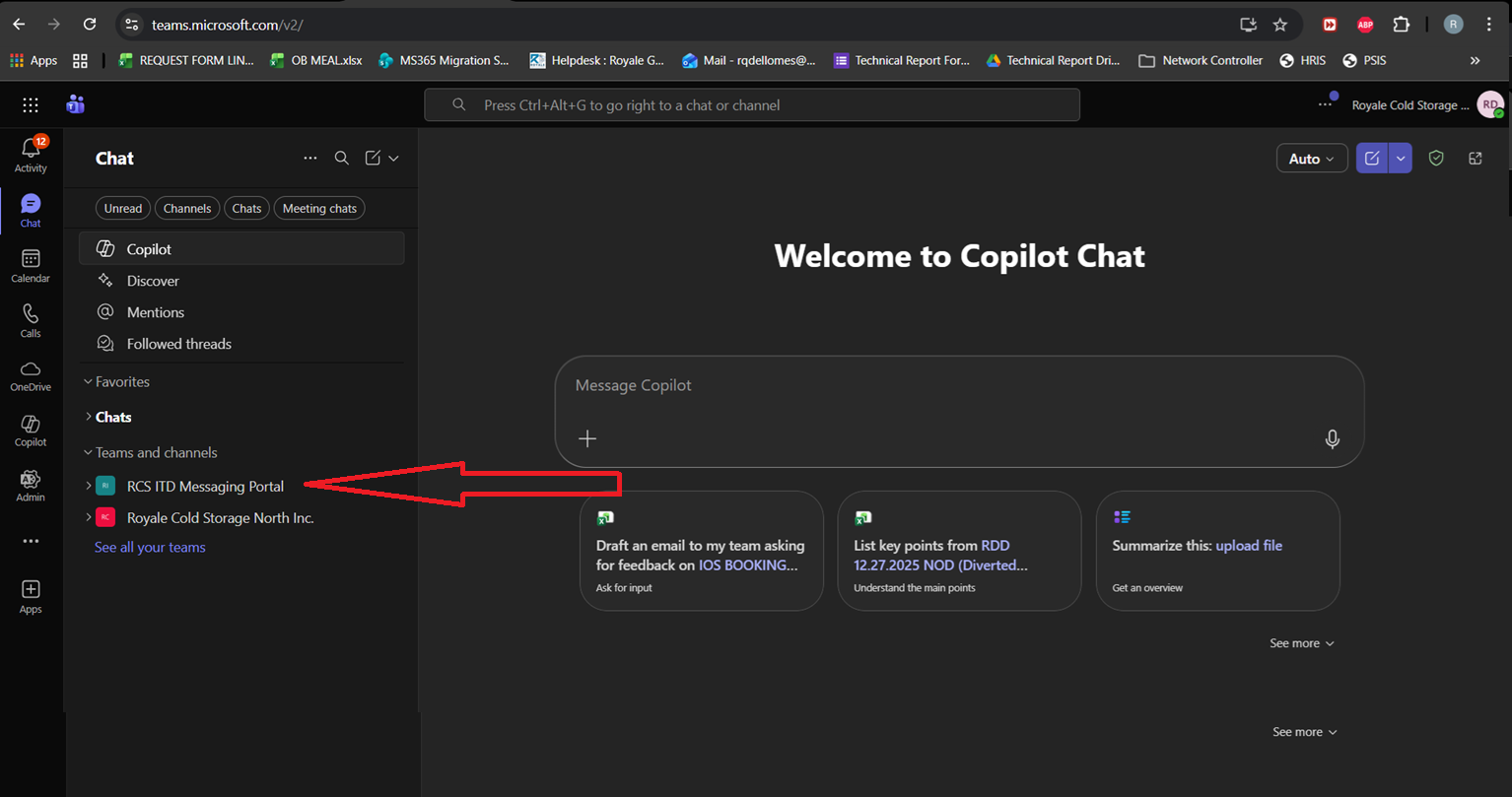
Task: Filter chats by Unread
Action: click(123, 208)
